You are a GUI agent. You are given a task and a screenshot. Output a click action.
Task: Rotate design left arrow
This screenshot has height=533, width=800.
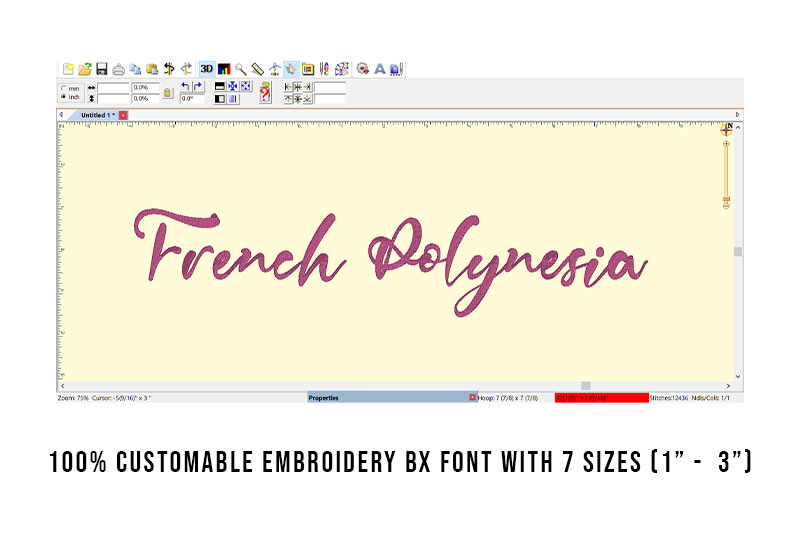pos(186,86)
